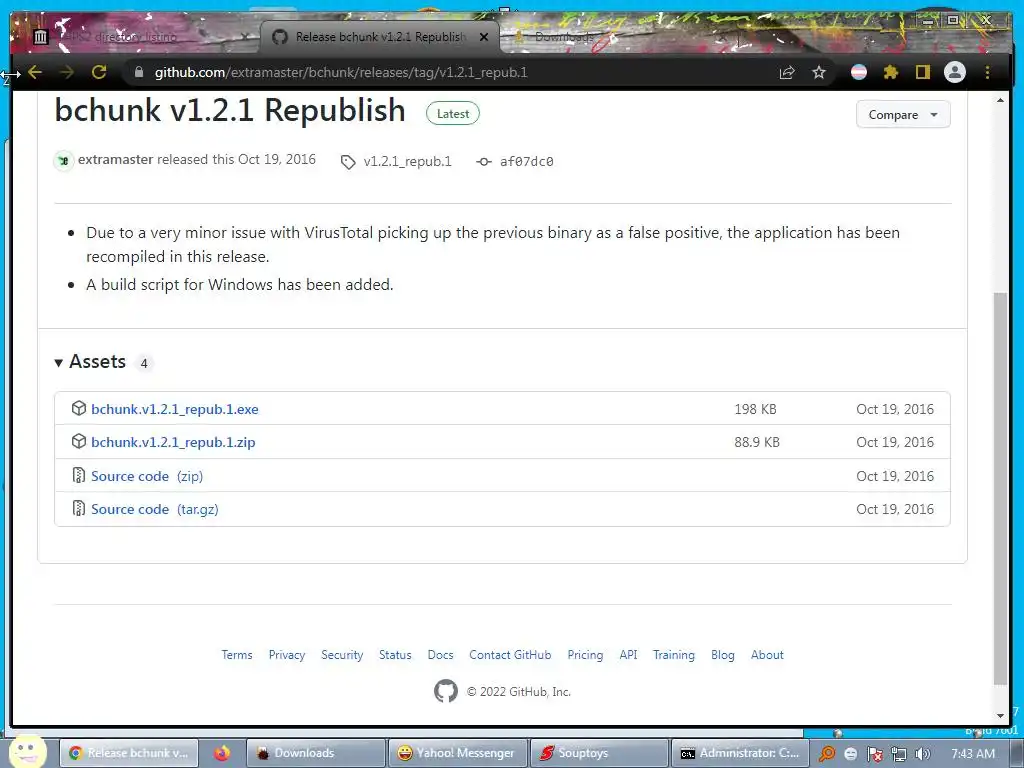Open the Privacy footer link

tap(287, 654)
